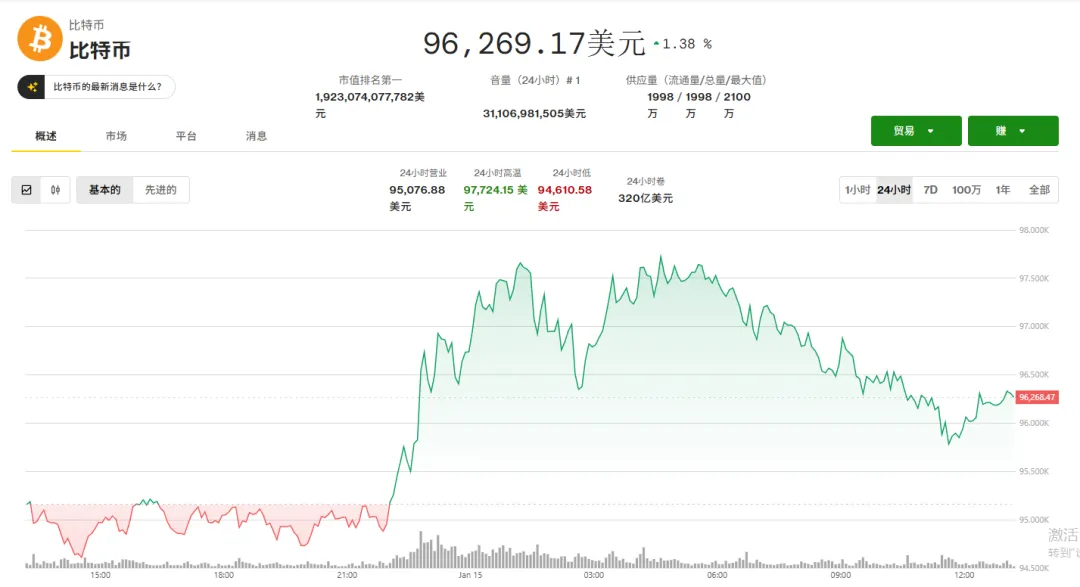Click the 97.000K price axis label
The image size is (1080, 587).
click(x=1034, y=327)
